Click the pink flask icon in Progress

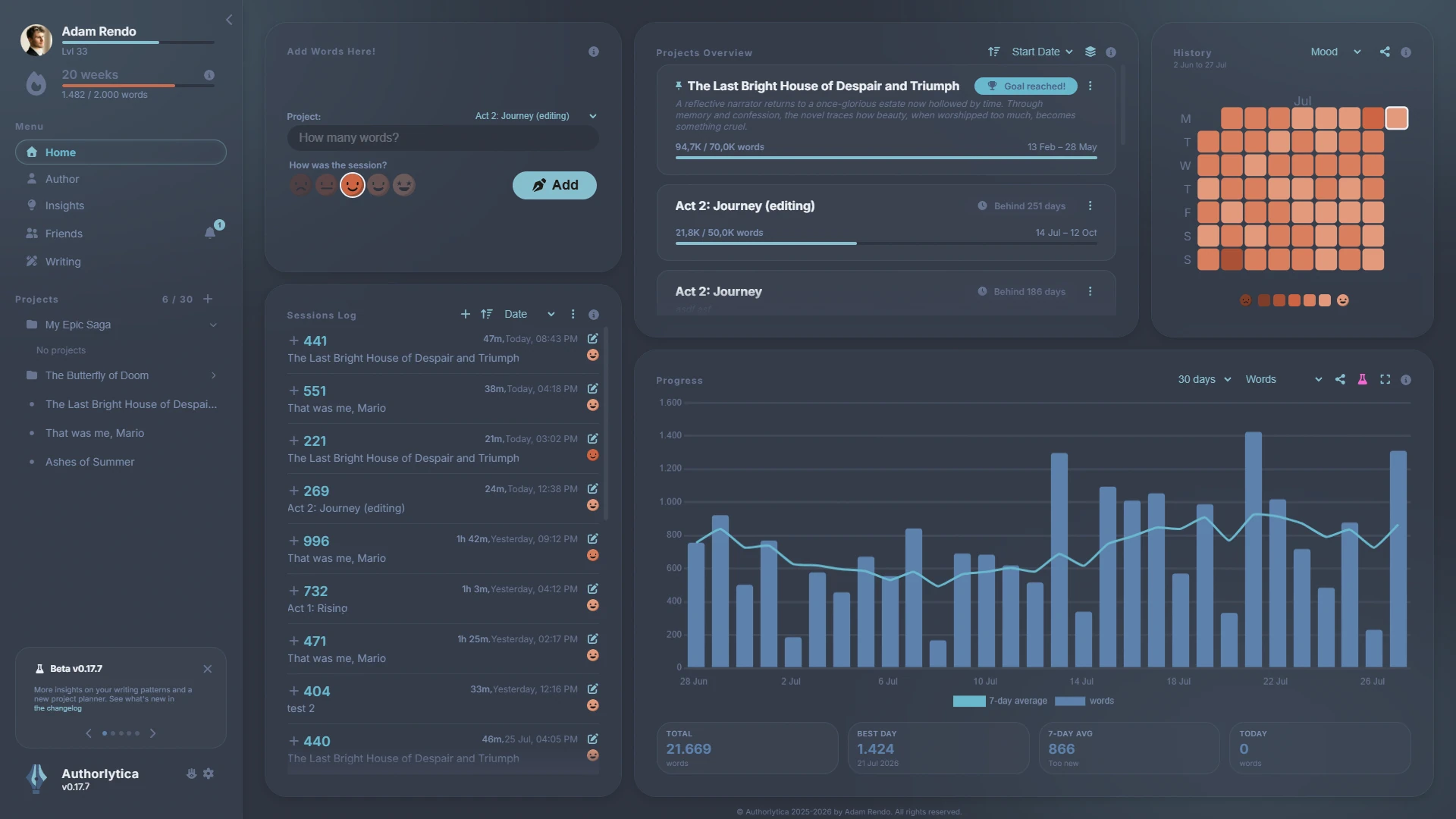[1363, 379]
